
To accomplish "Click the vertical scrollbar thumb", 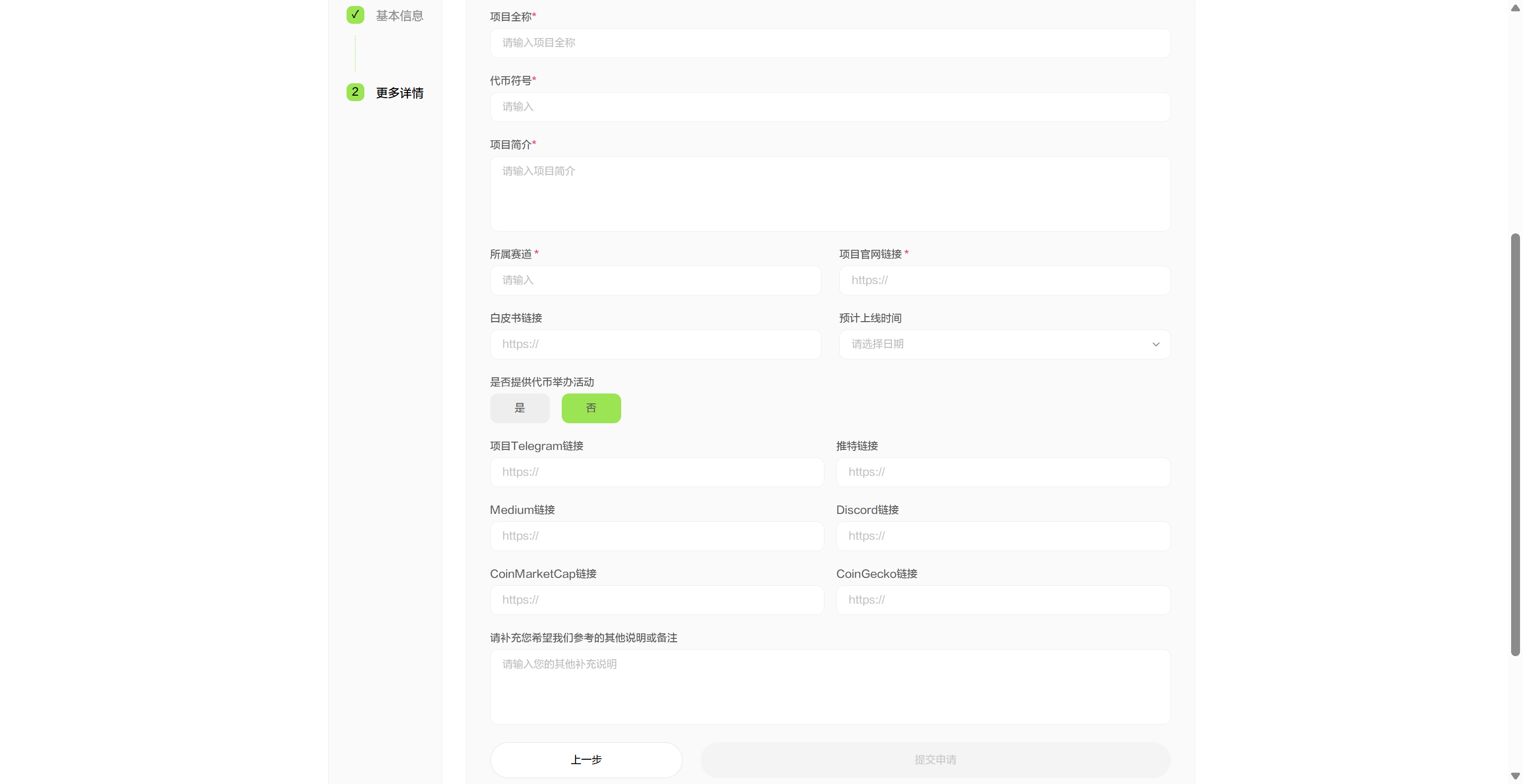I will coord(1515,445).
